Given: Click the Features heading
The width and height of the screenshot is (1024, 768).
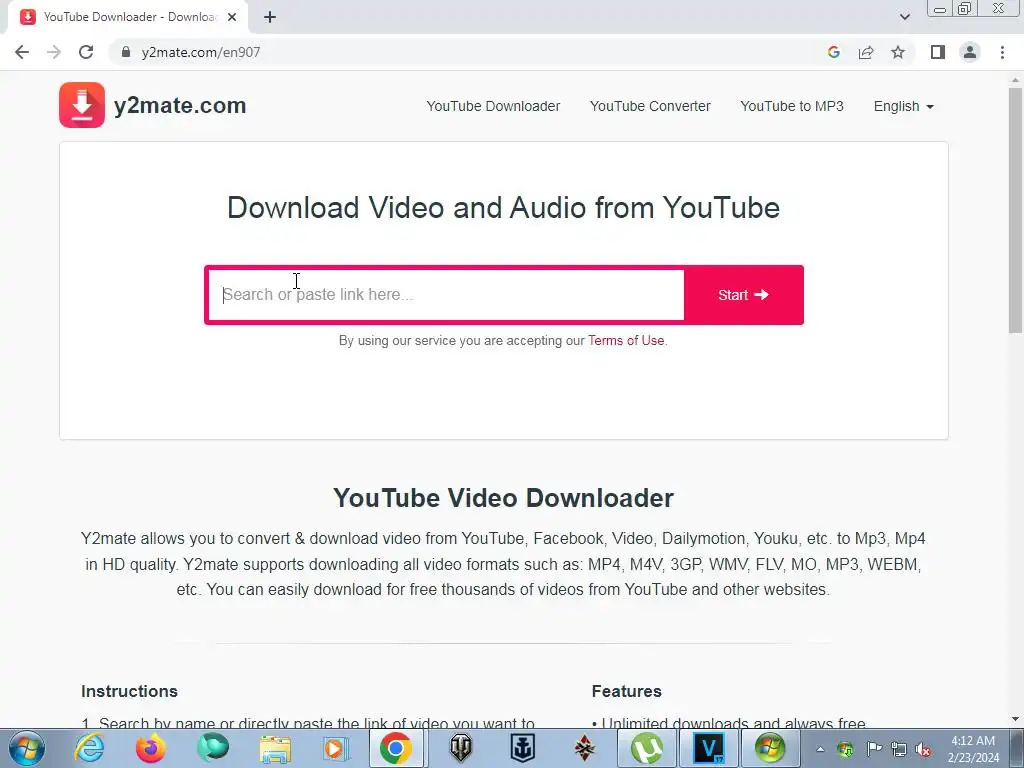Looking at the screenshot, I should point(626,691).
